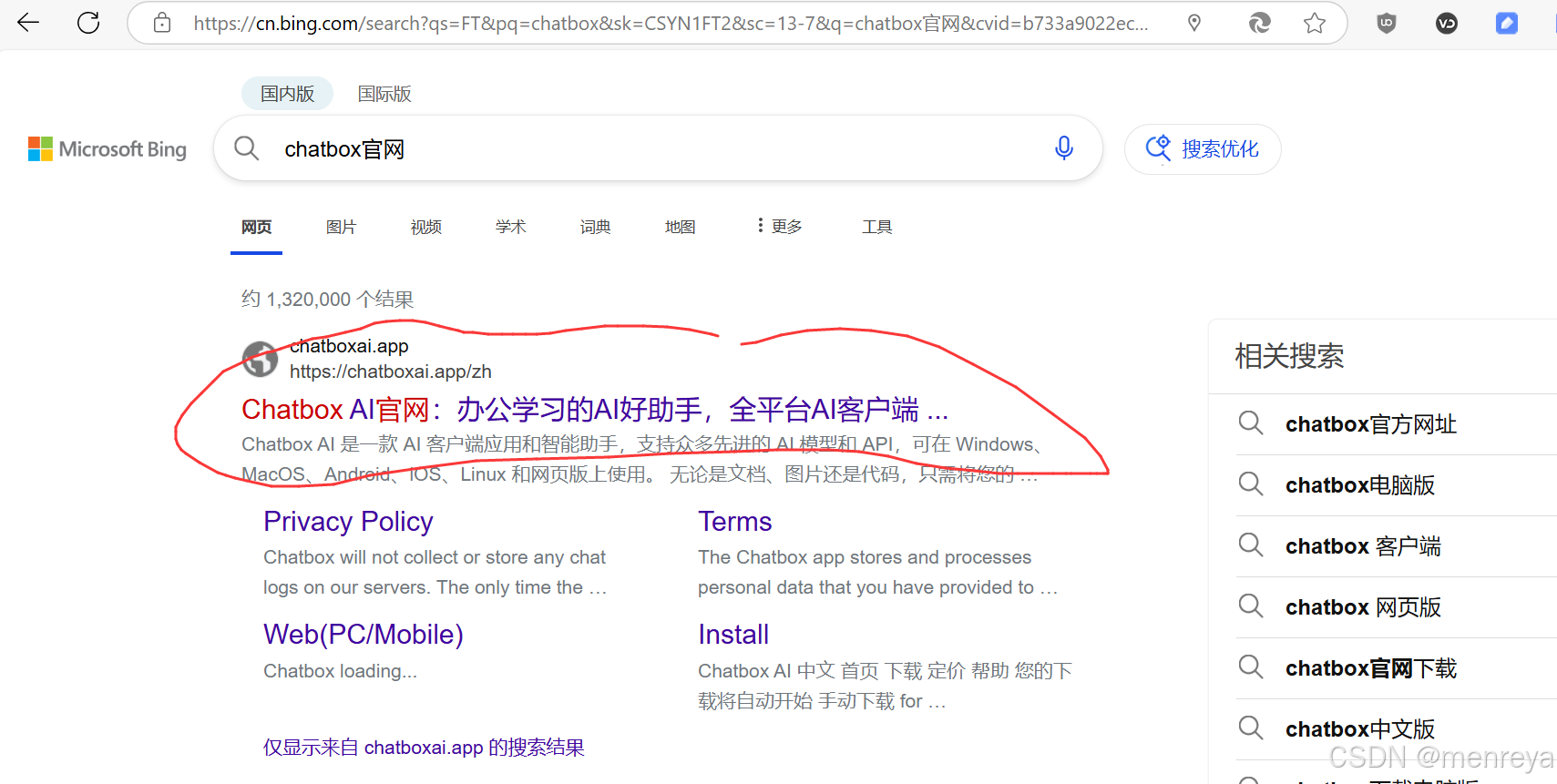1557x784 pixels.
Task: Click the https://chatboxai.app/zh URL text
Action: pyautogui.click(x=391, y=372)
